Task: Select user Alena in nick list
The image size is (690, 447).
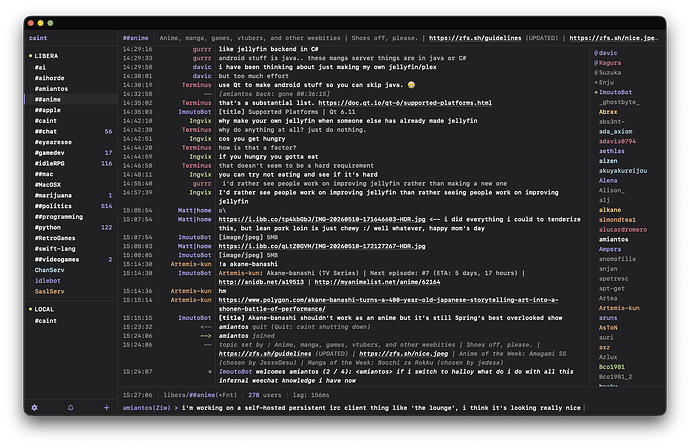Action: [x=608, y=180]
